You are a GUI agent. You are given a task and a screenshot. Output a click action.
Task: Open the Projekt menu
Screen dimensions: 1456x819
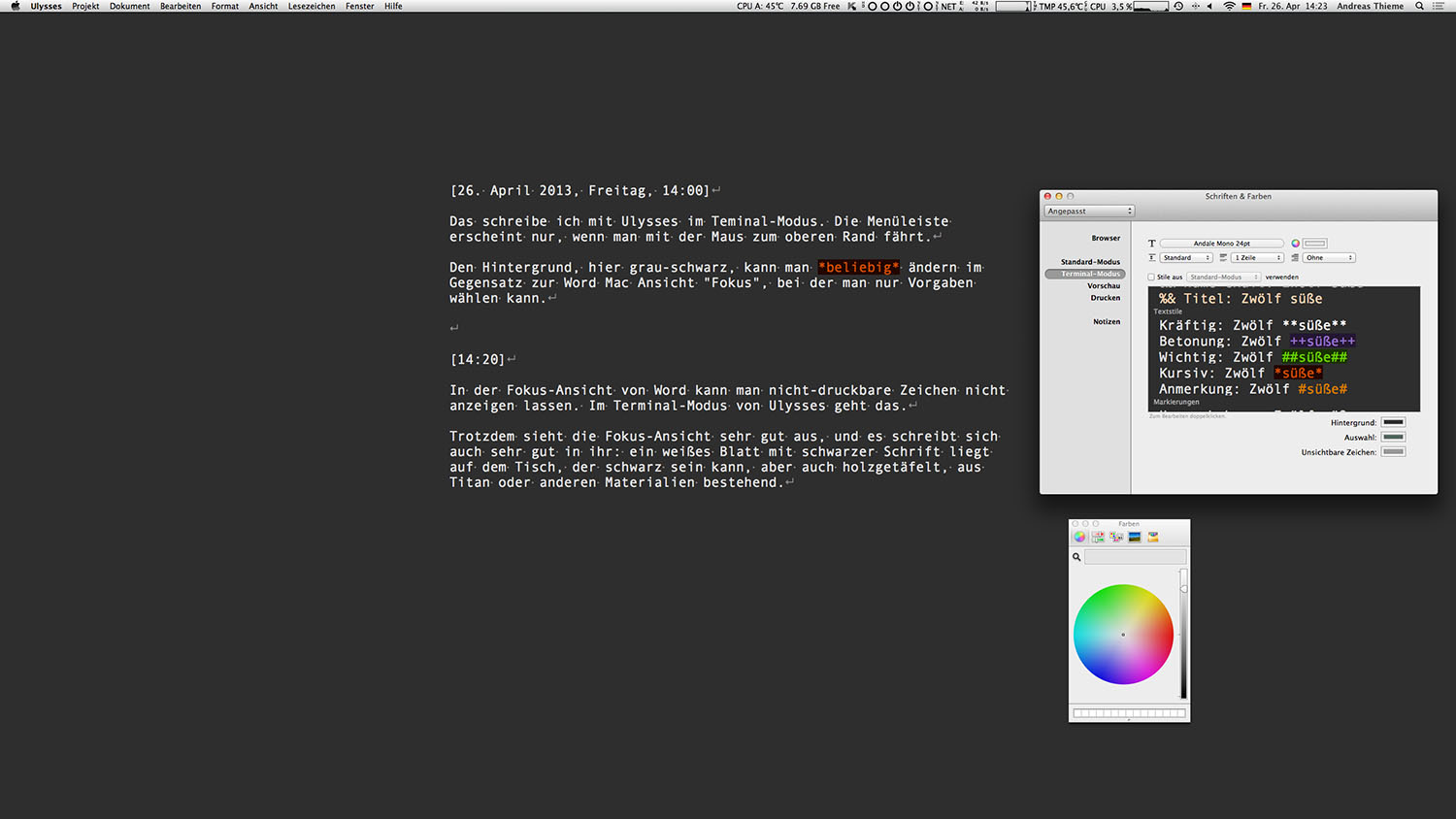pos(85,6)
